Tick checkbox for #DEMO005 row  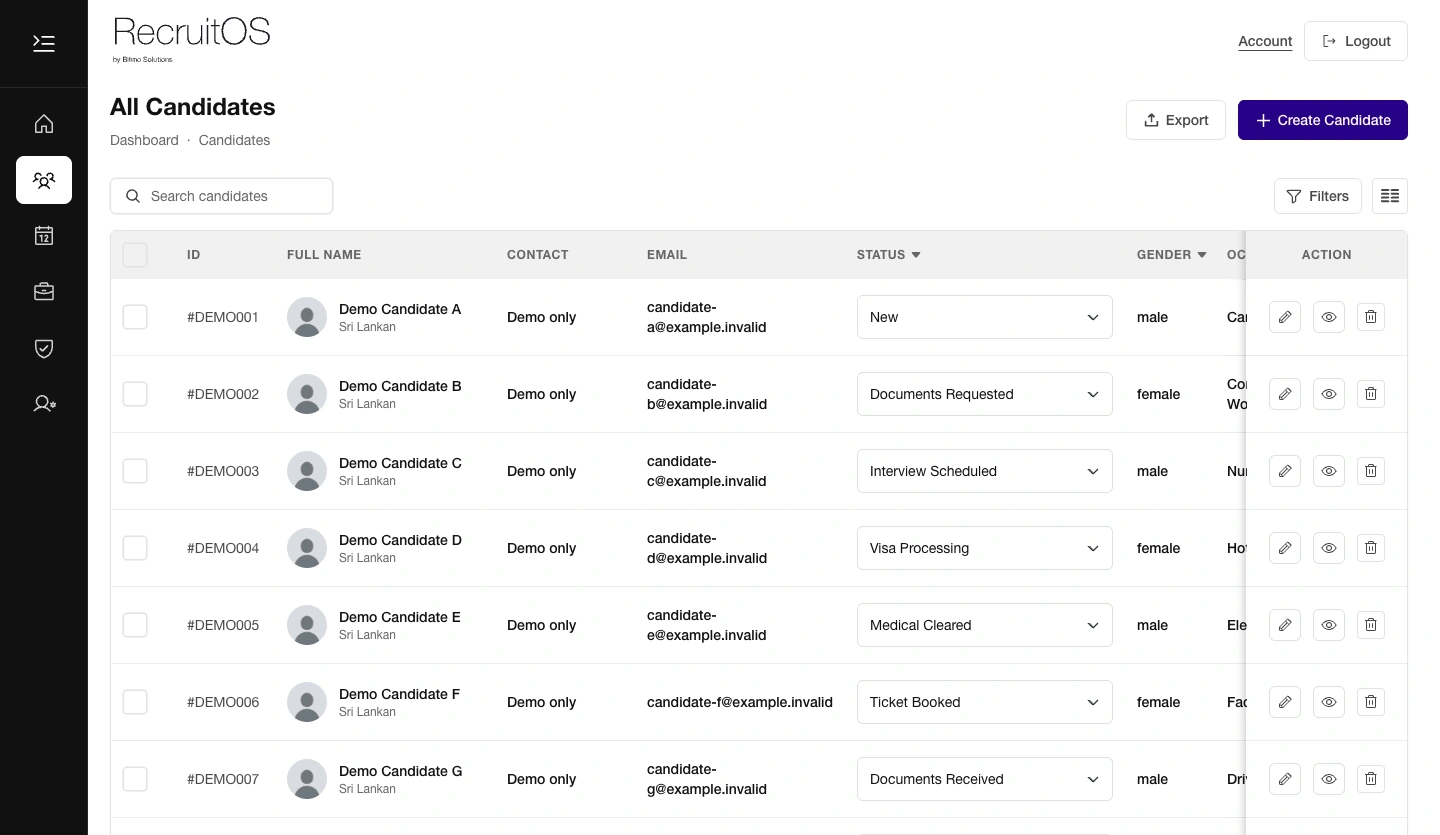point(135,625)
